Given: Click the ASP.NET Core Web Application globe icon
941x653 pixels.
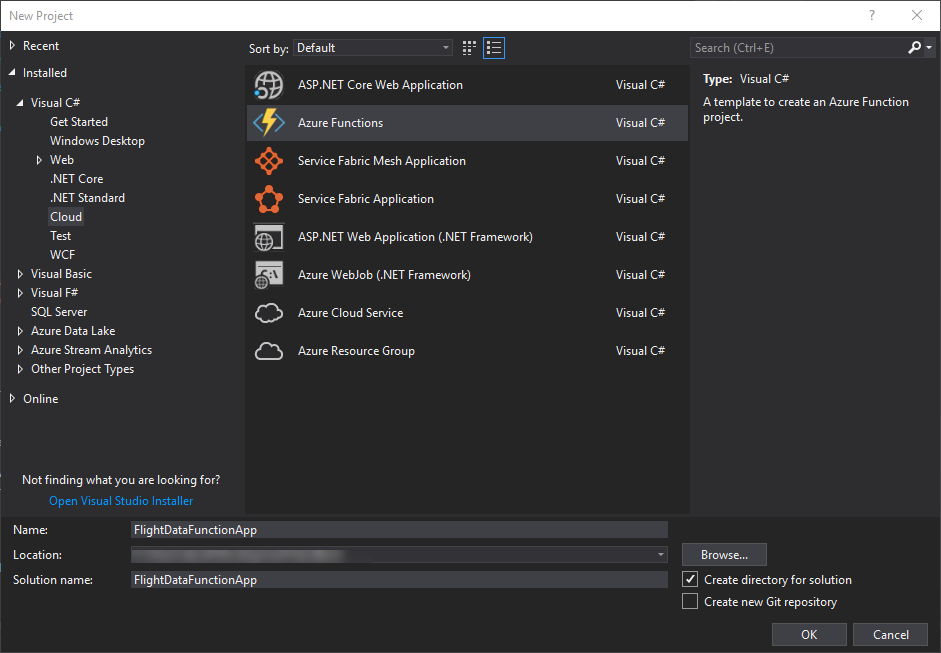Looking at the screenshot, I should click(x=268, y=85).
